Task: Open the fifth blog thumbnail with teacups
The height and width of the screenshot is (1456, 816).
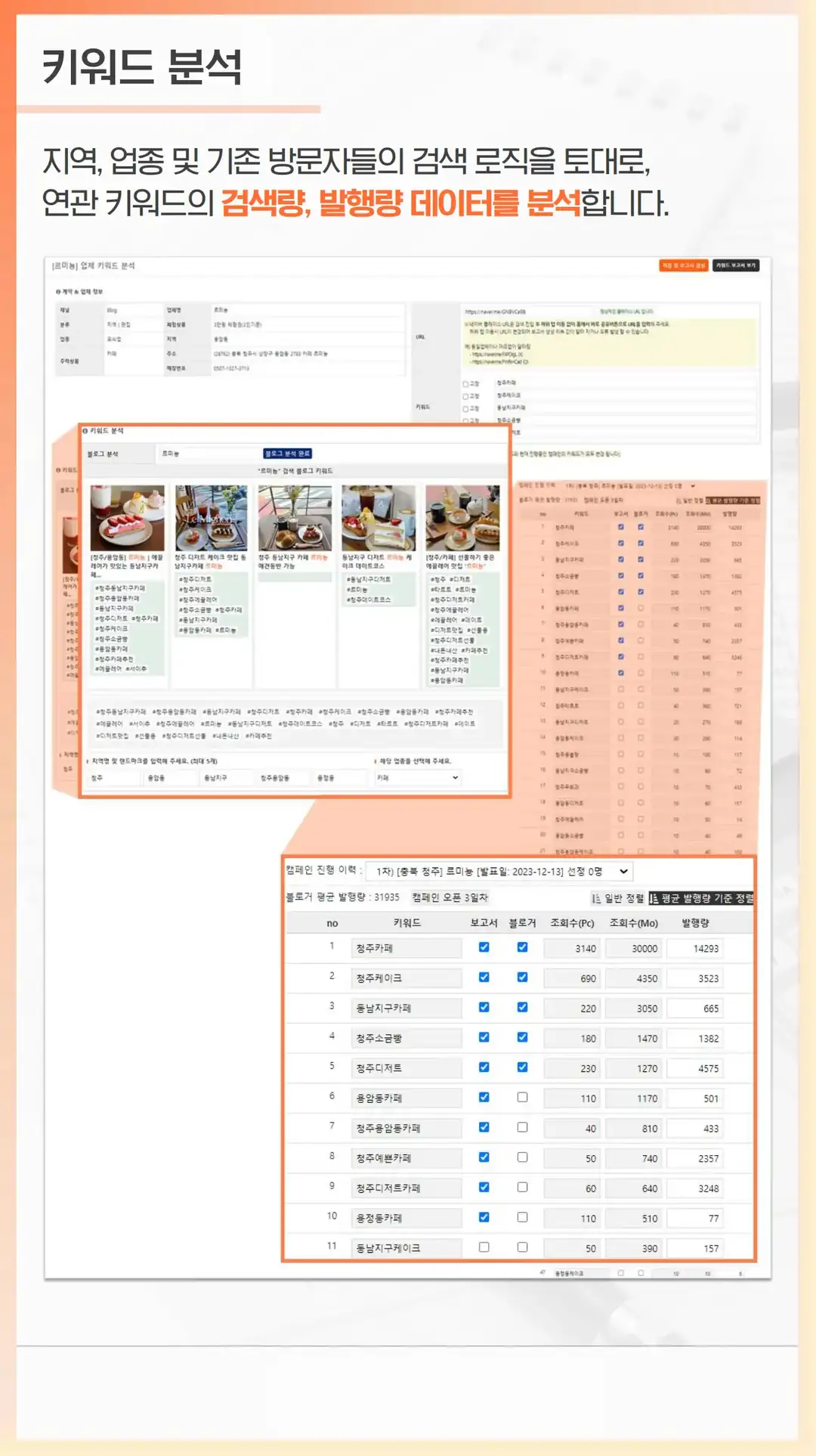Action: (462, 518)
